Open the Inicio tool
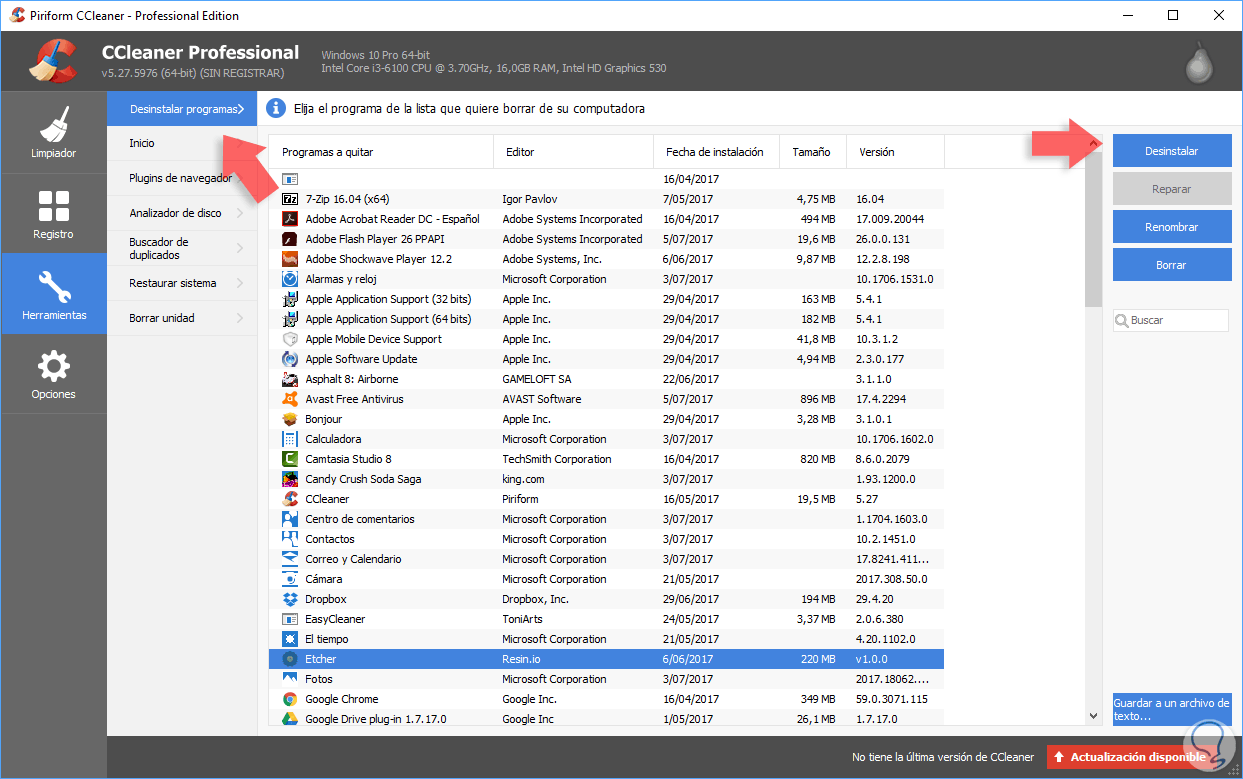 pos(182,143)
